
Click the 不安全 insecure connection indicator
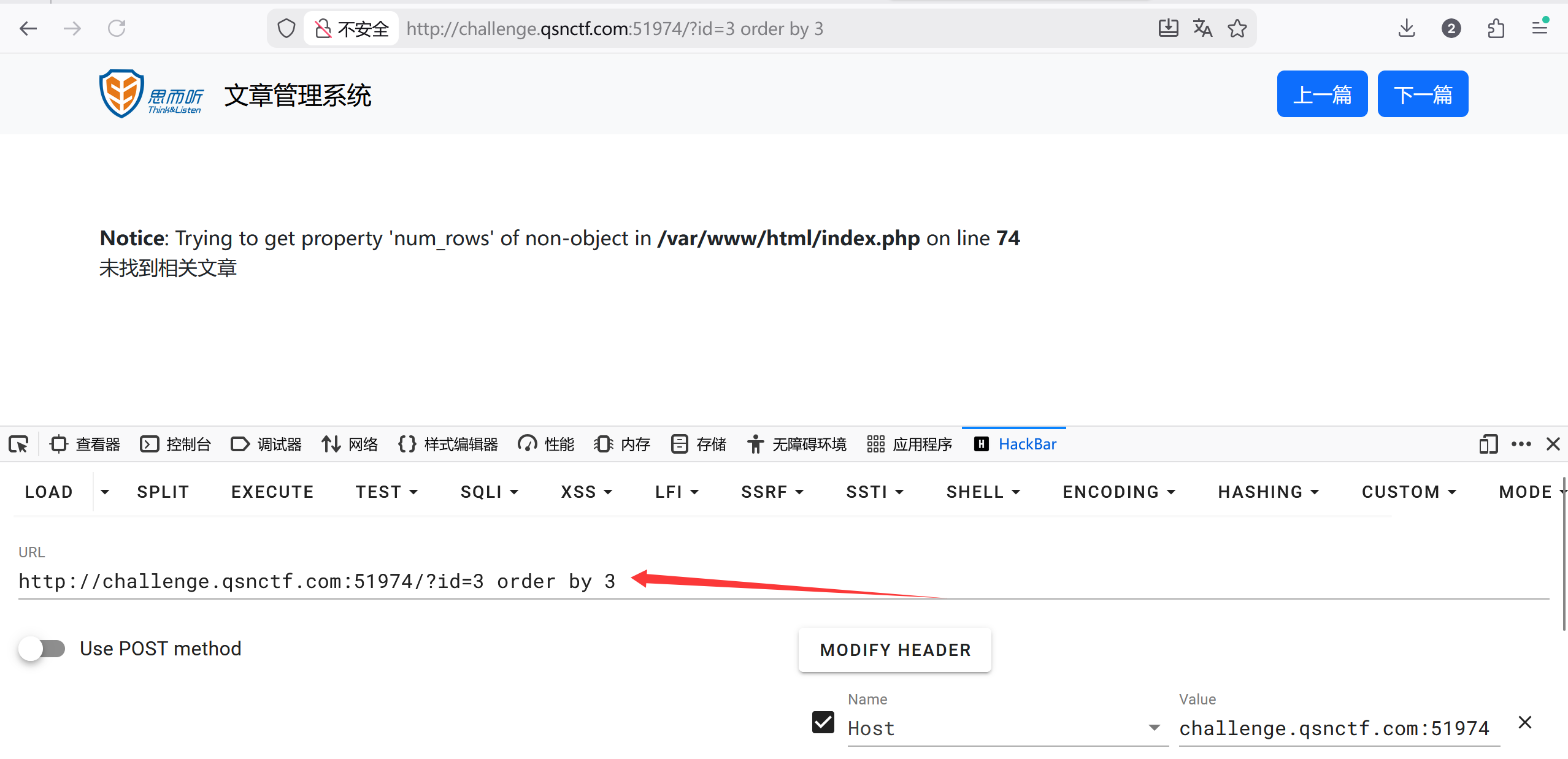tap(352, 28)
